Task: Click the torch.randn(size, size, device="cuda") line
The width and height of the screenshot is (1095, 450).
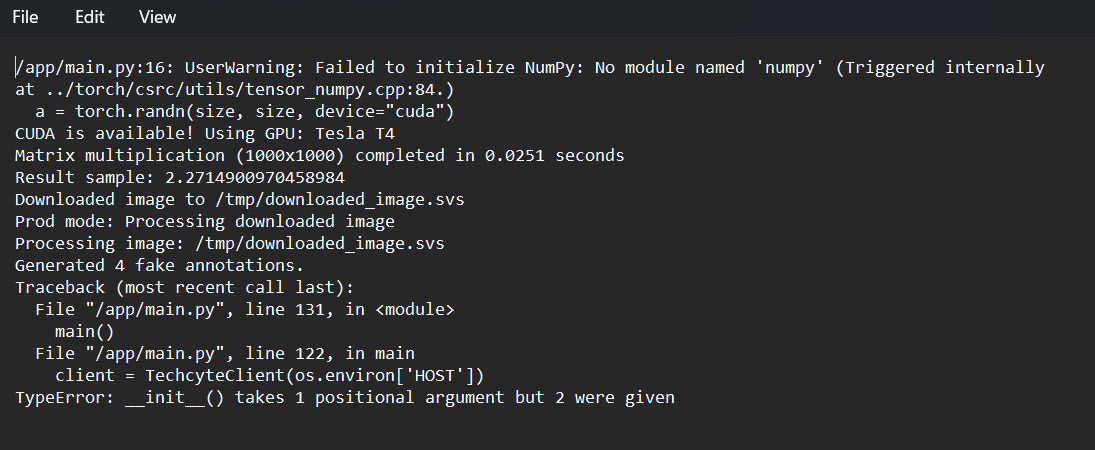Action: pyautogui.click(x=244, y=112)
